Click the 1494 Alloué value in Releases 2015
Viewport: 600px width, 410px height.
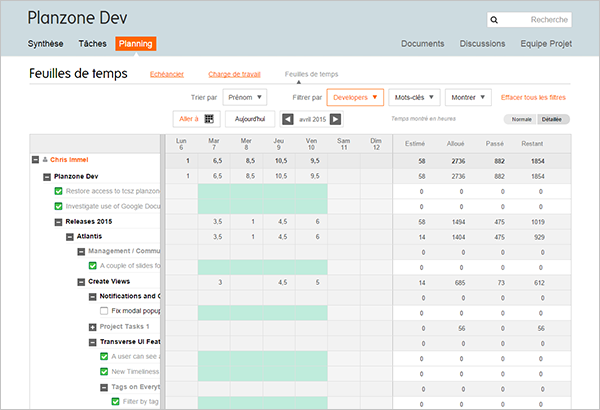458,222
